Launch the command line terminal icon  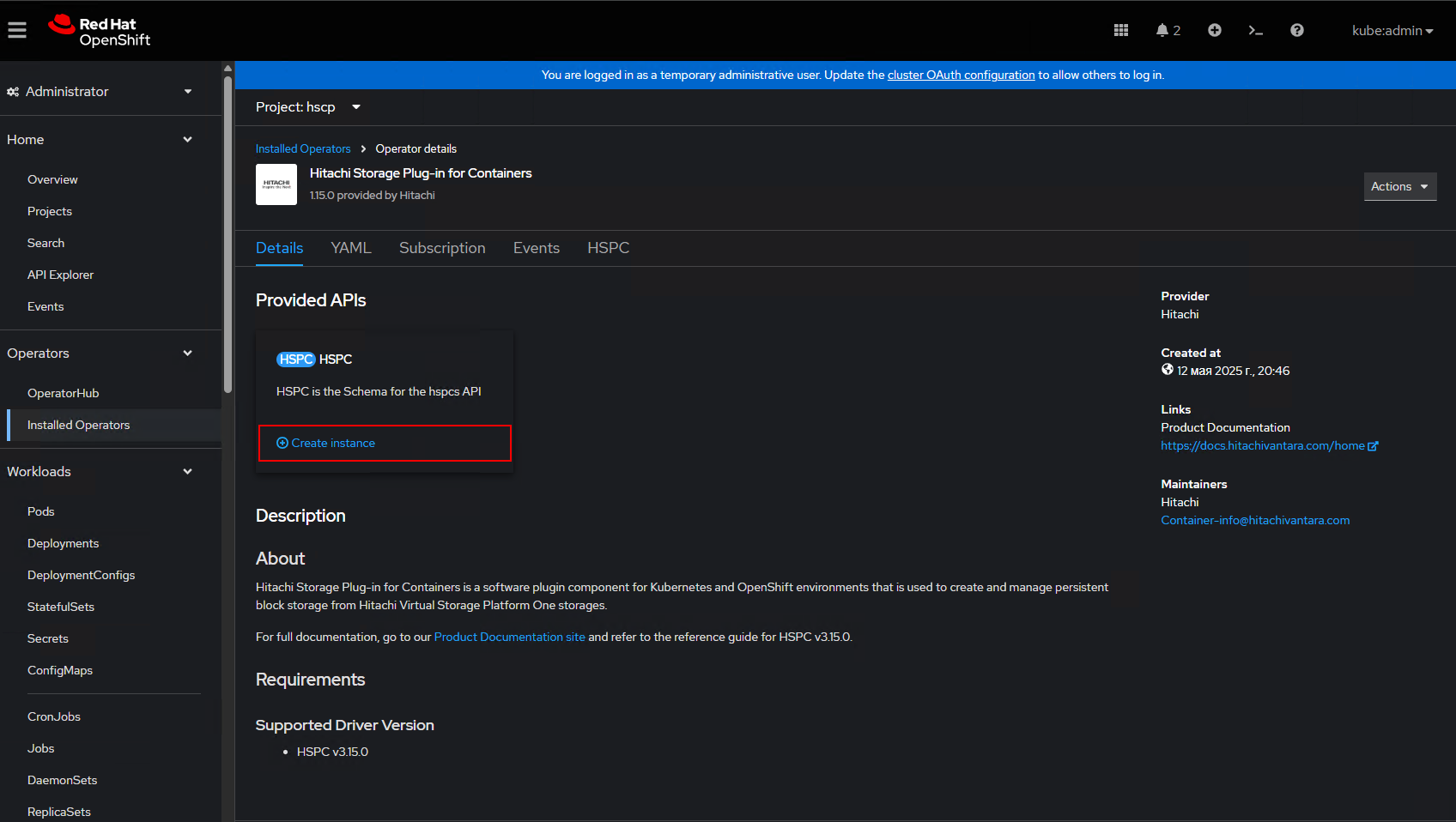(1255, 30)
